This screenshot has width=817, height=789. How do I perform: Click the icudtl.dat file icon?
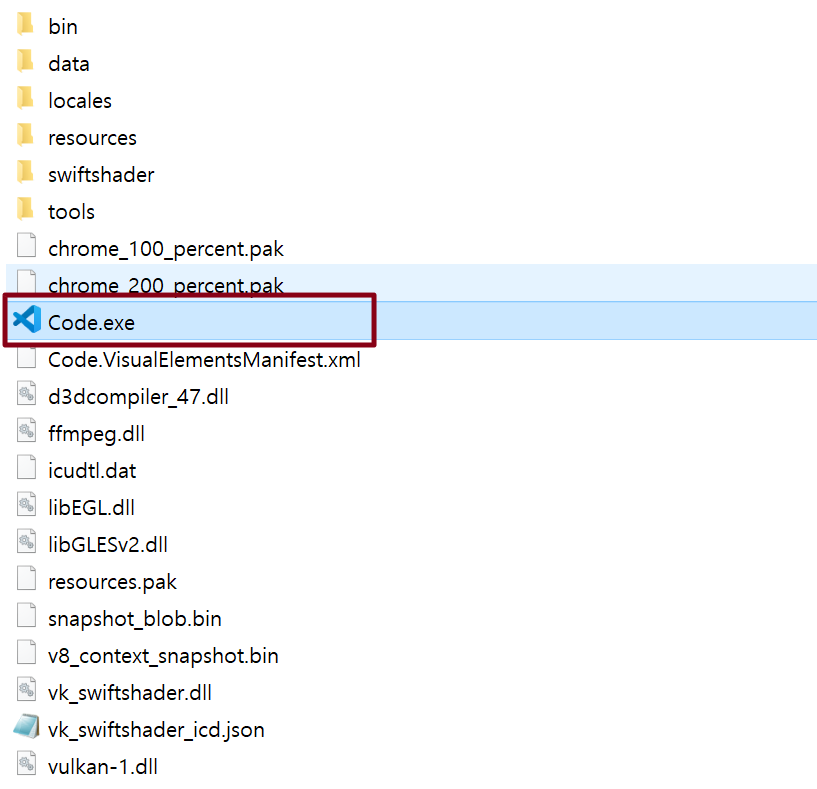coord(26,467)
